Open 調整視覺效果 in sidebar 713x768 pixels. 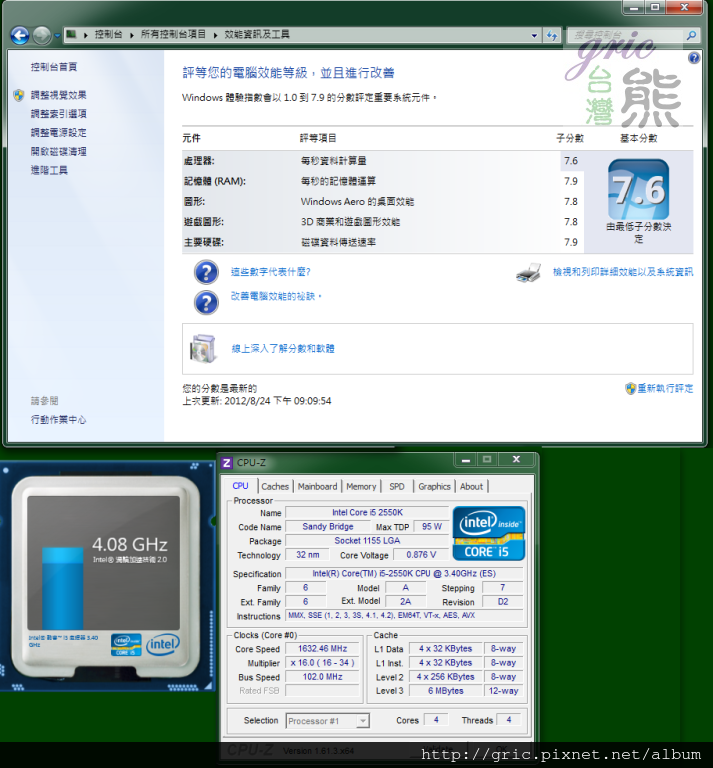pyautogui.click(x=59, y=95)
